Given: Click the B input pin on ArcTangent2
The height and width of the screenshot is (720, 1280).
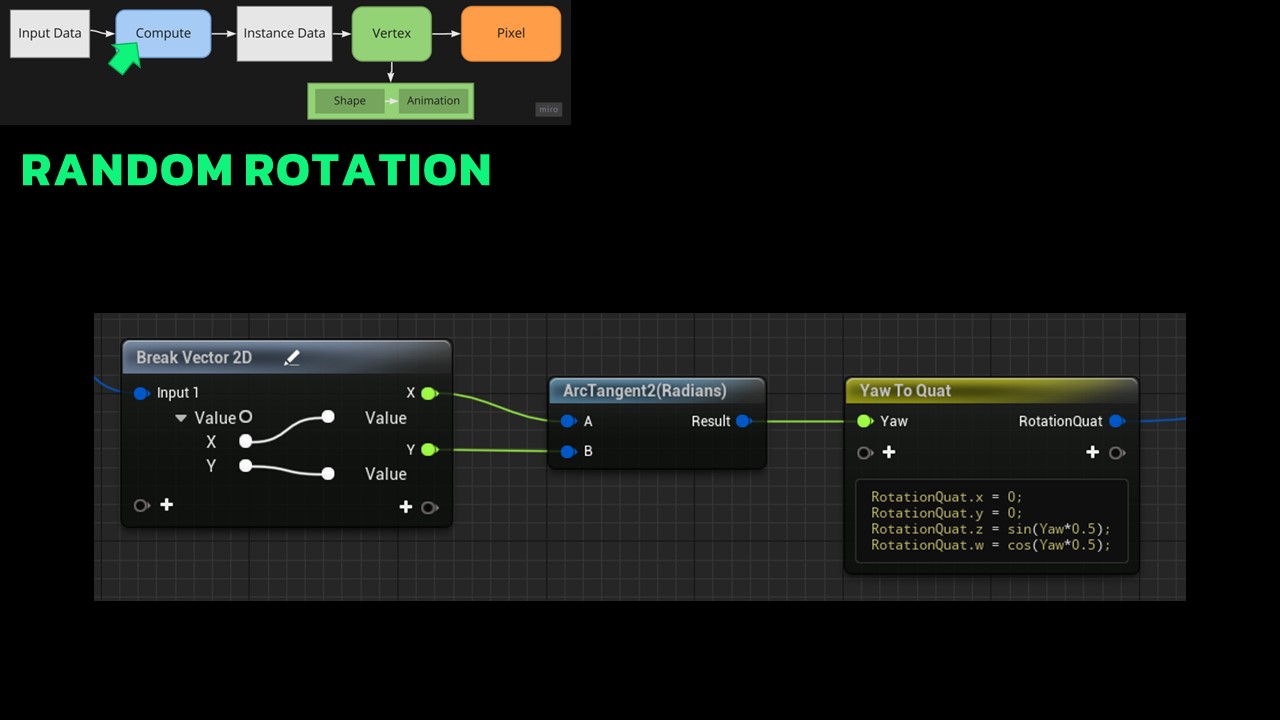Looking at the screenshot, I should (568, 452).
